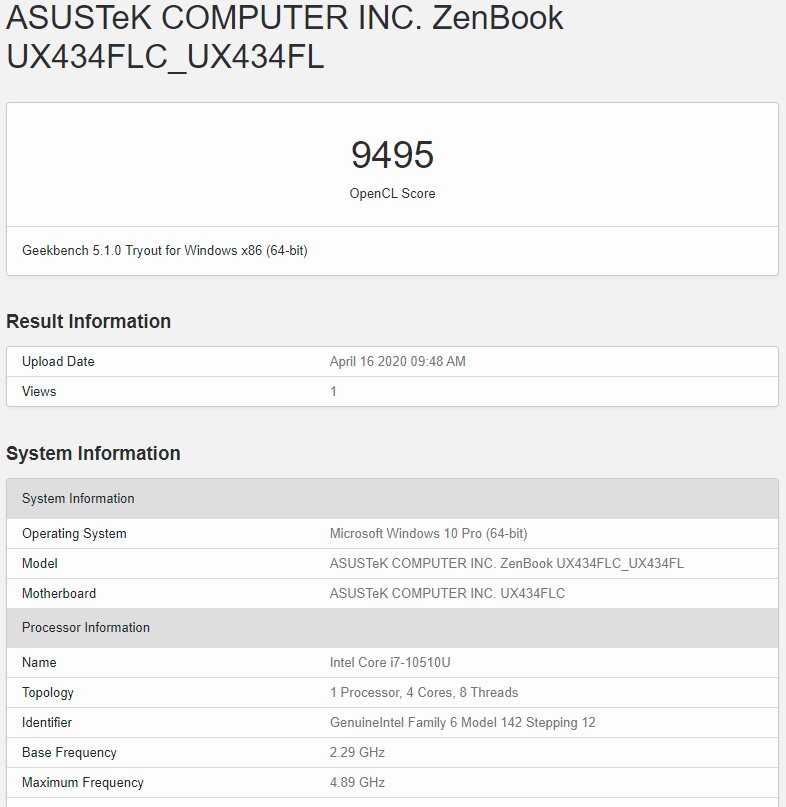Click the ASUSTeK ZenBook page title
The width and height of the screenshot is (786, 807).
tap(285, 36)
